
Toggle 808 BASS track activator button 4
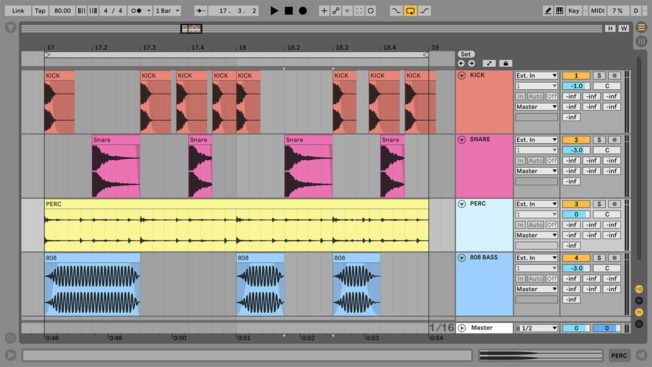[x=576, y=258]
